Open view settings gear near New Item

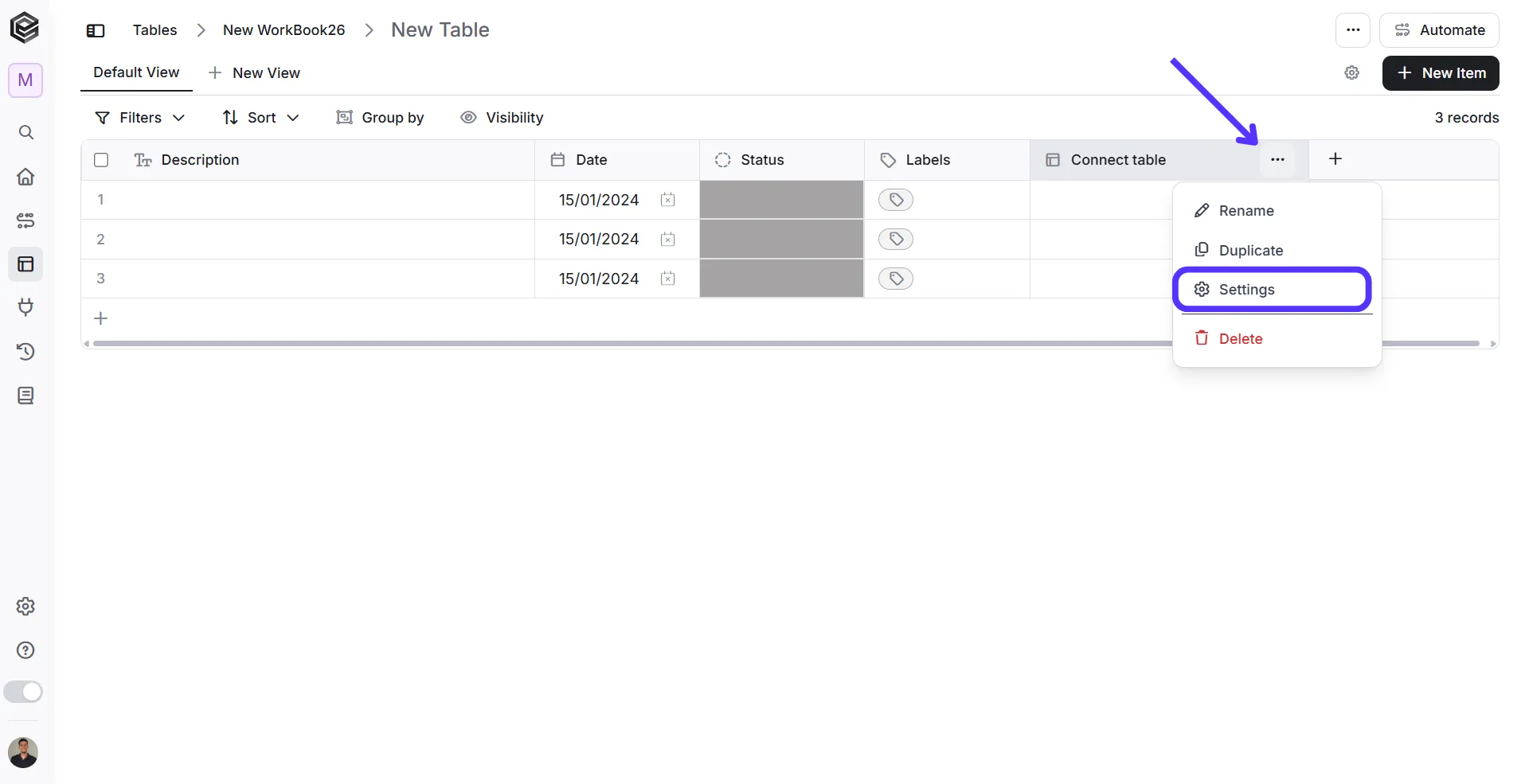1351,73
